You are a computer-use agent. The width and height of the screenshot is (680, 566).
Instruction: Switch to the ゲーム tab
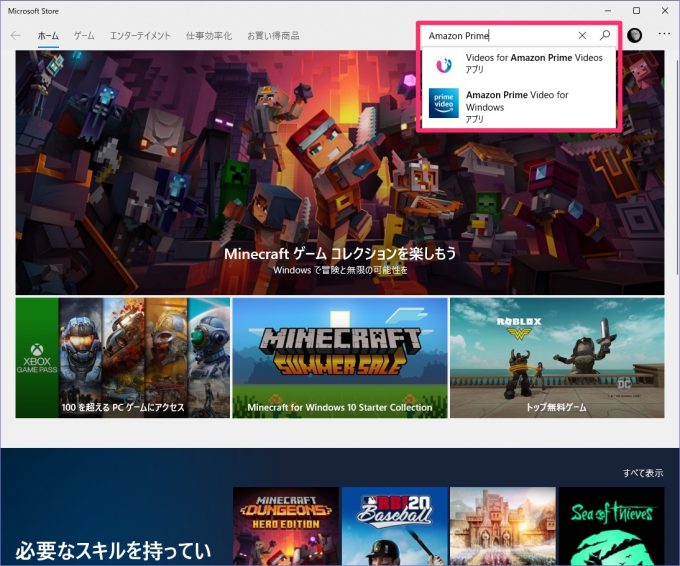pos(84,36)
